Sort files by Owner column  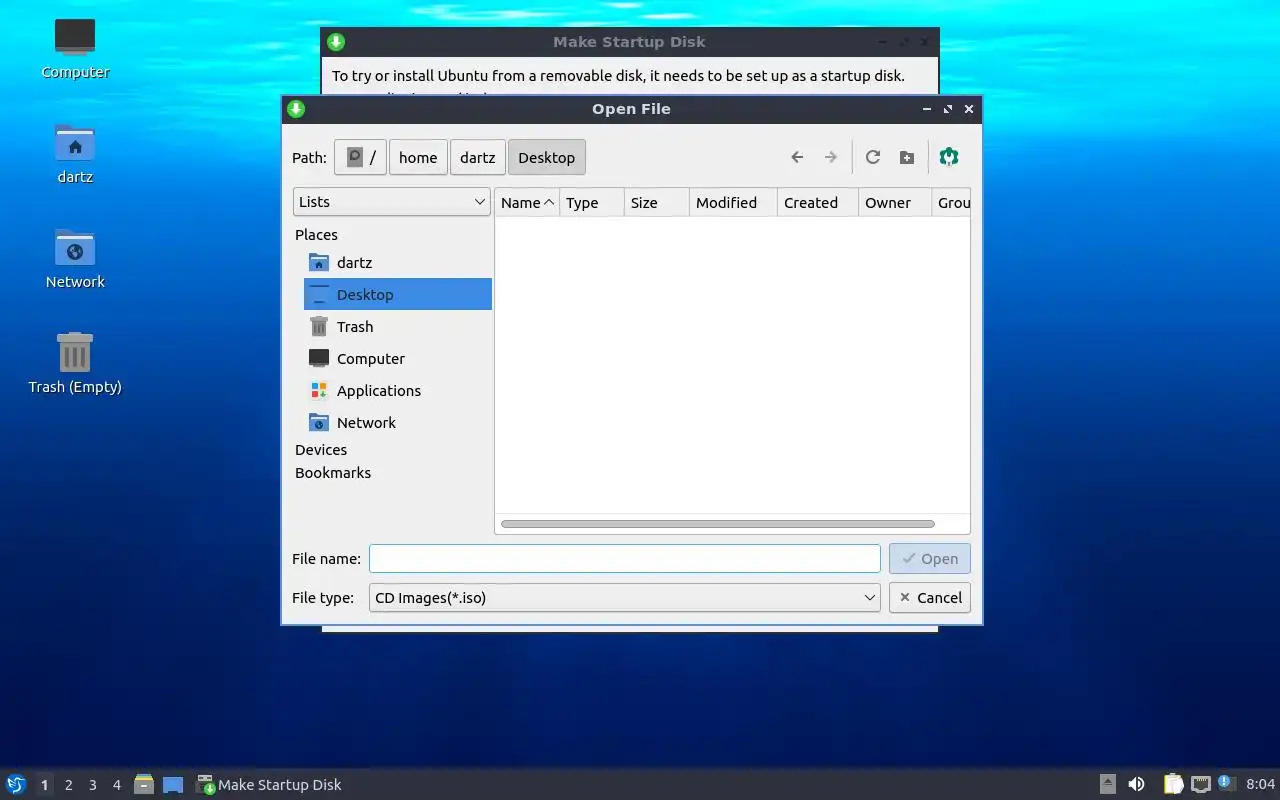coord(895,202)
